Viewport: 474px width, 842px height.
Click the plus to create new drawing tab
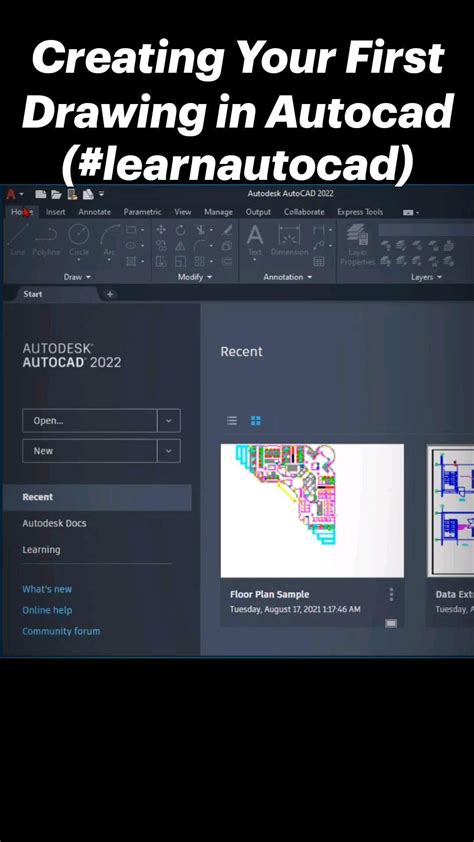click(110, 294)
